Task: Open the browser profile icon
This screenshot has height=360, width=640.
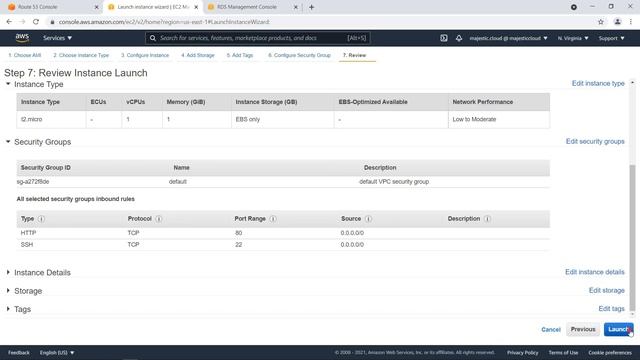Action: tap(618, 22)
